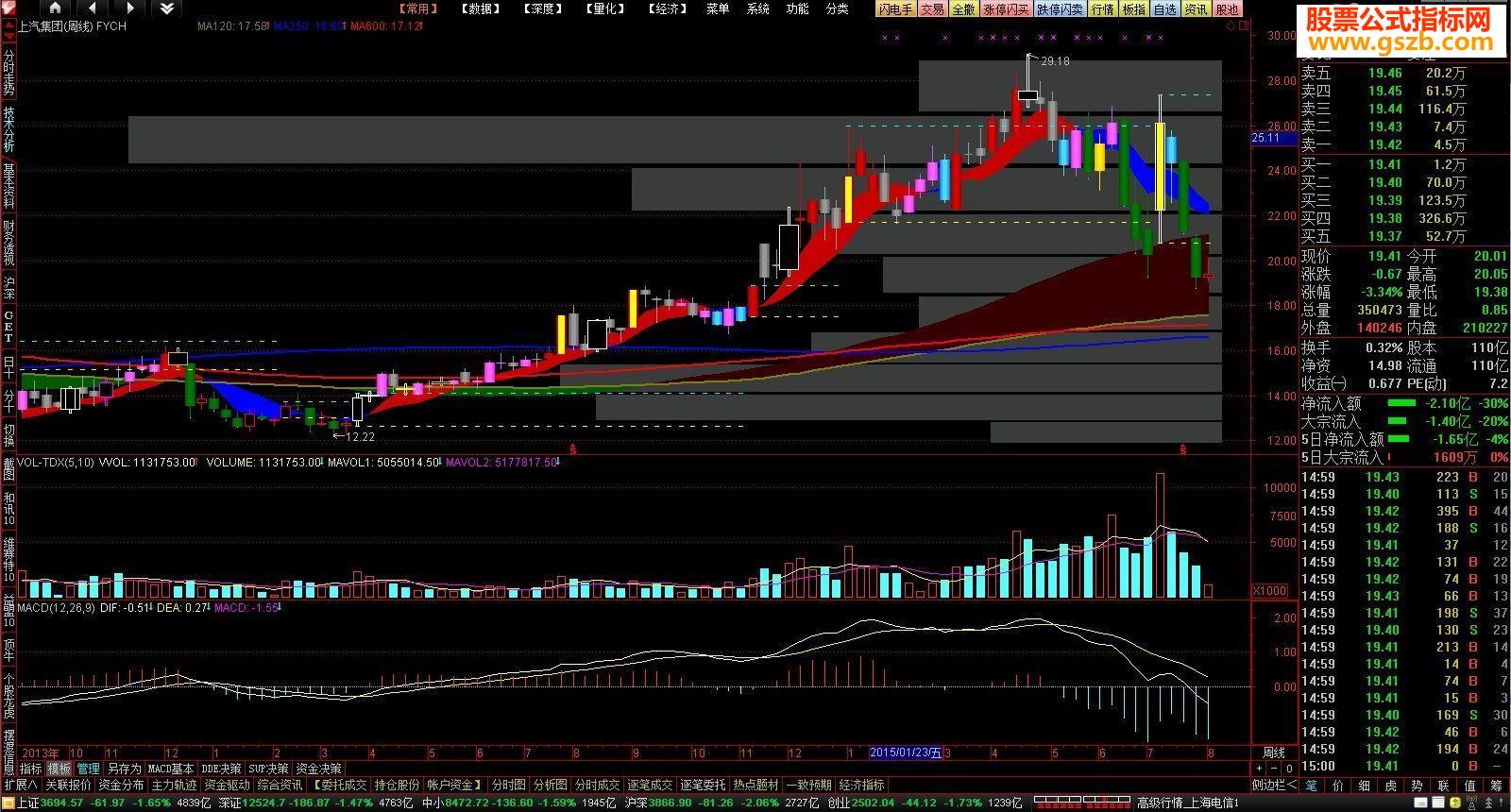Select 分时走势 in left sidebar
Screen dimensions: 1511x812
[x=8, y=73]
